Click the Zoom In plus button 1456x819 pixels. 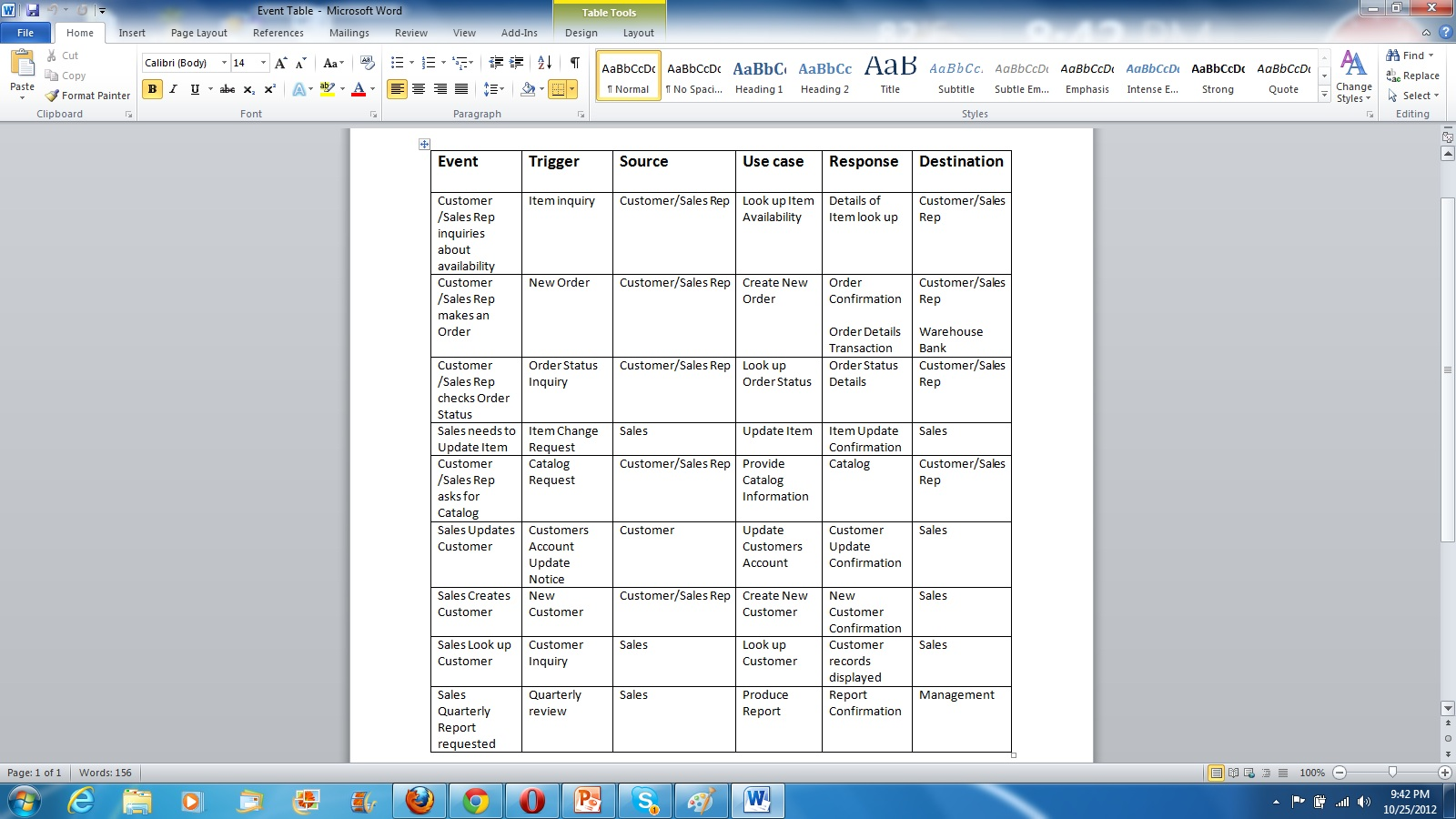pyautogui.click(x=1444, y=773)
